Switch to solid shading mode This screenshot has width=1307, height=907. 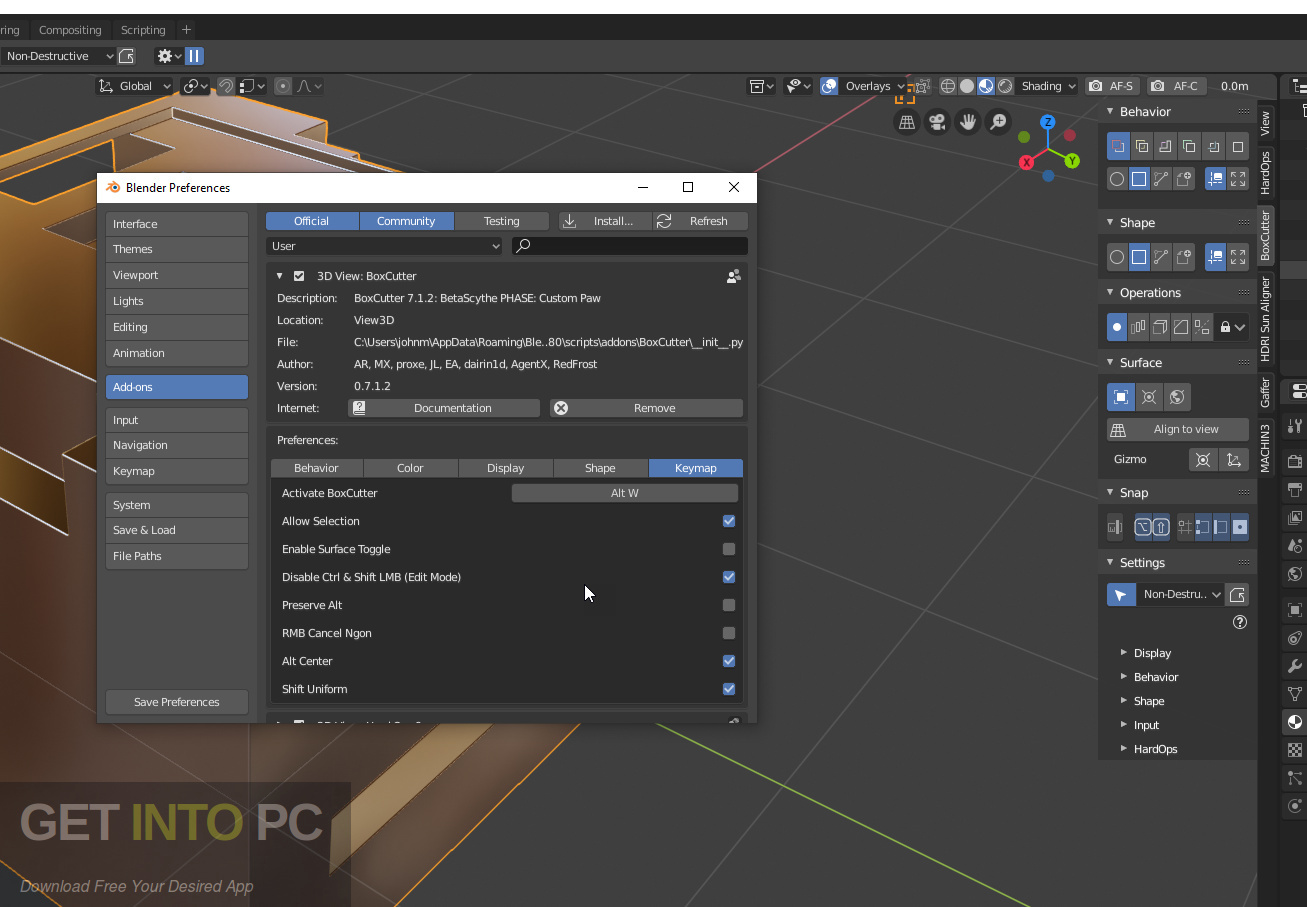click(x=967, y=86)
